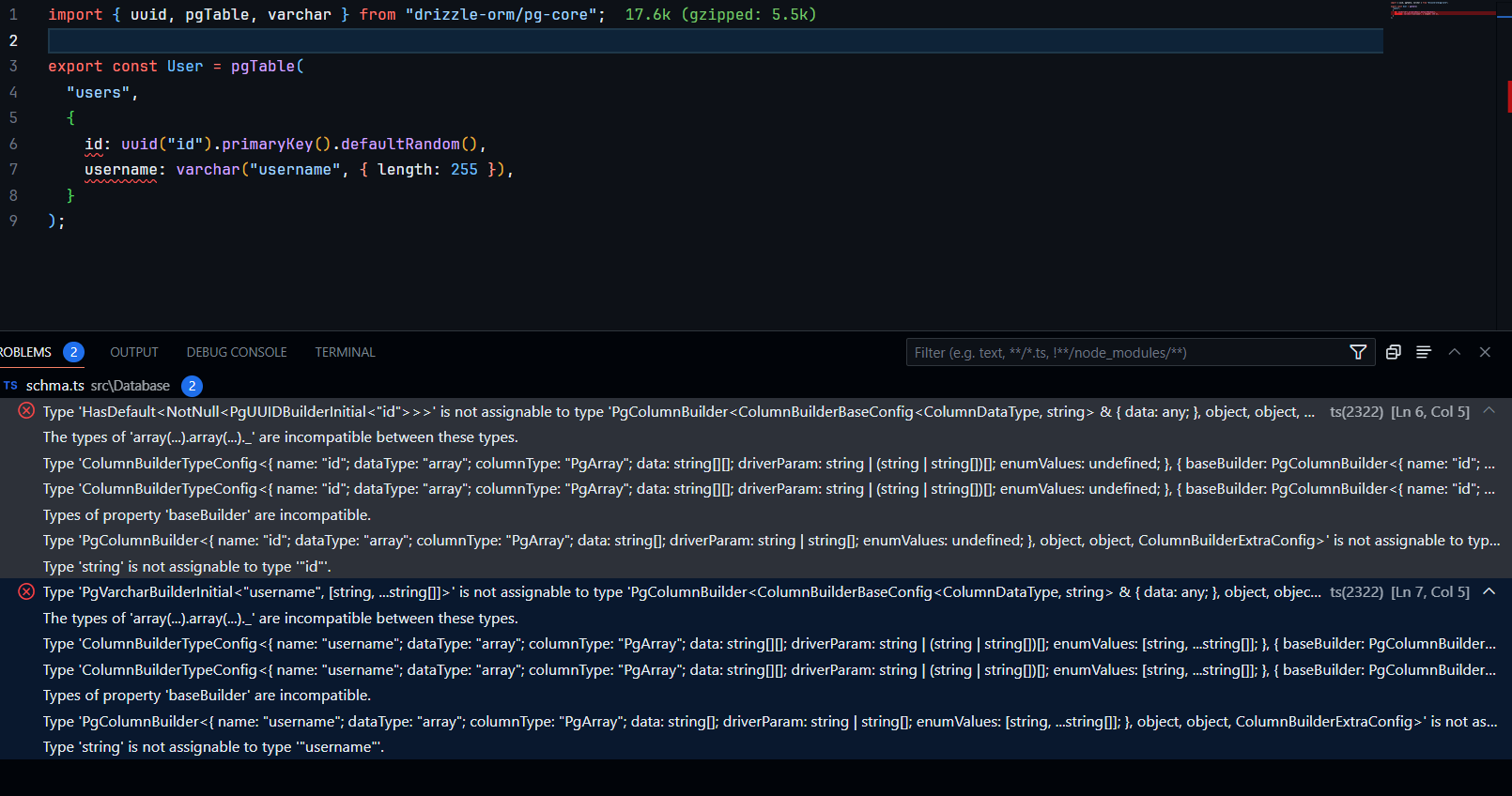Collapse the Ln 6 error details chevron
The image size is (1512, 796).
pyautogui.click(x=1489, y=411)
